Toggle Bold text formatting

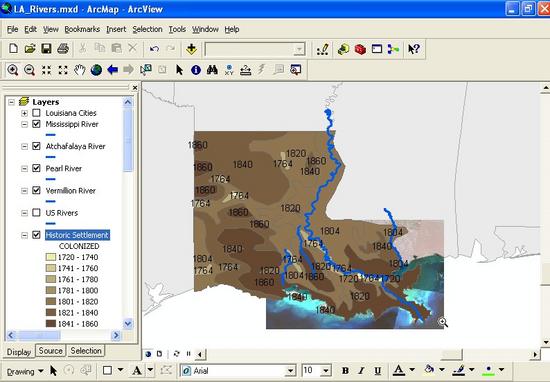pos(345,370)
